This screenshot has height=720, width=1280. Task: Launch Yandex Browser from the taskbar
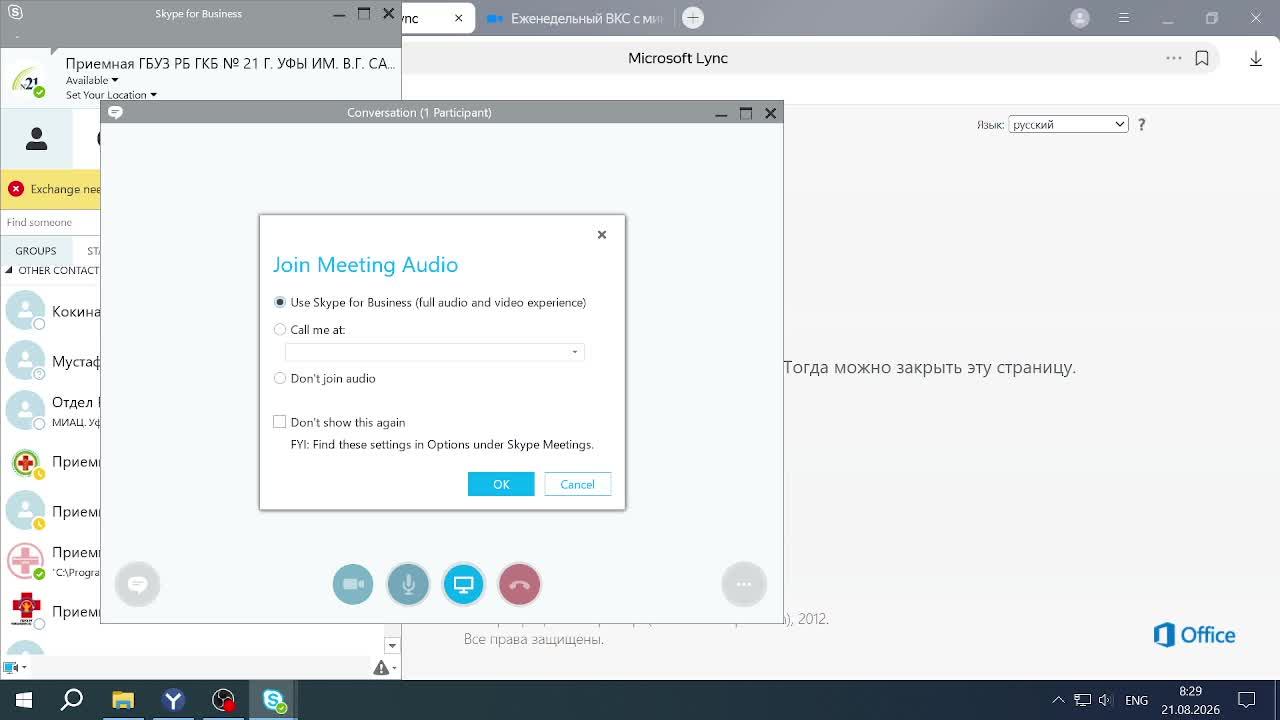[174, 700]
